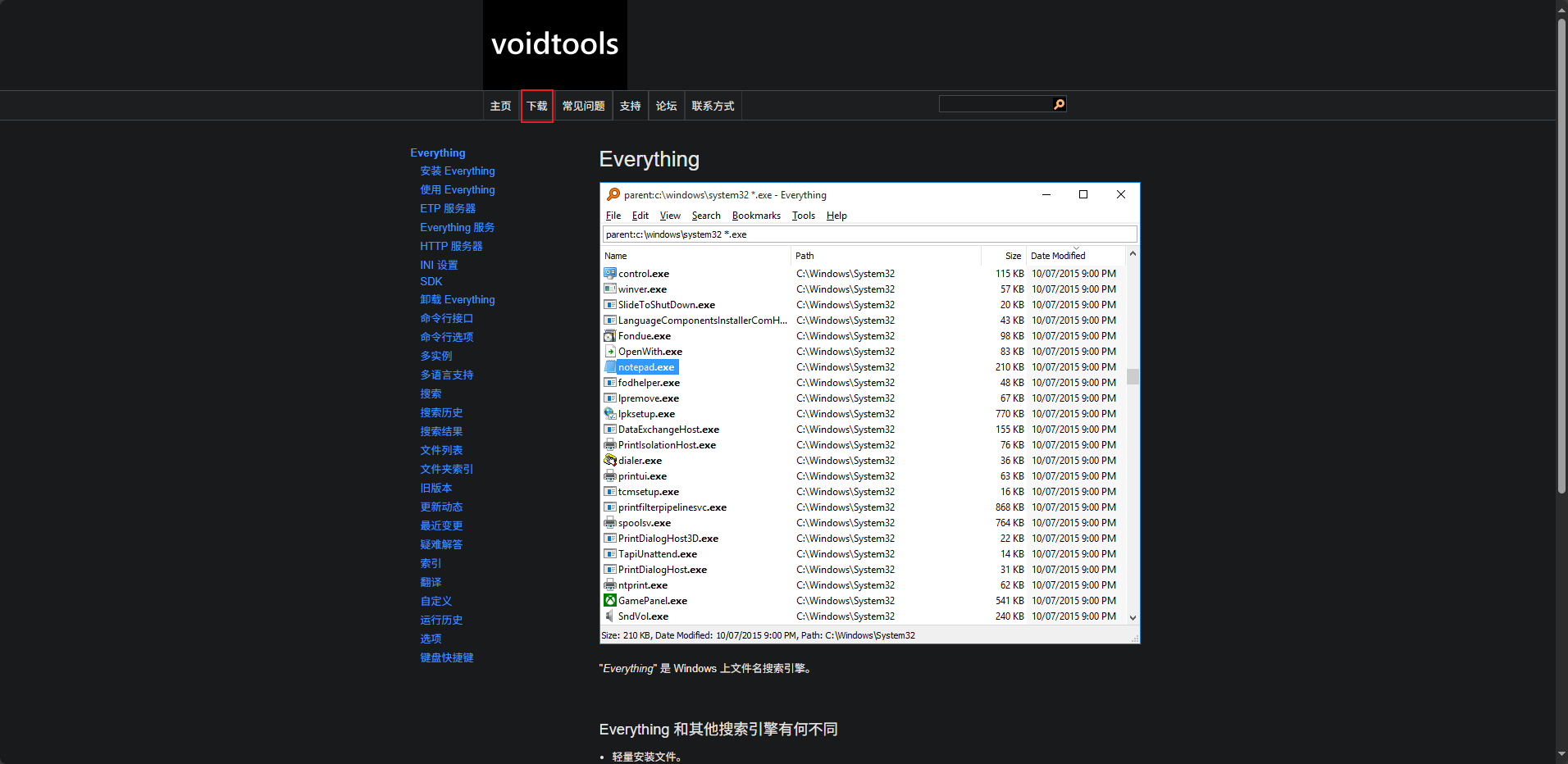Viewport: 1568px width, 764px height.
Task: Open the 运行历史 link
Action: click(441, 620)
